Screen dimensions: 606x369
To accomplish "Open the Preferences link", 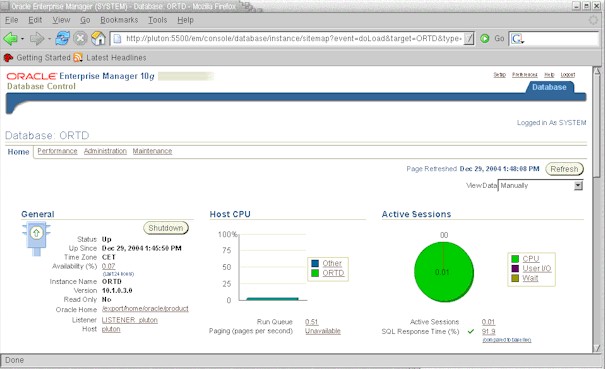I will [524, 75].
